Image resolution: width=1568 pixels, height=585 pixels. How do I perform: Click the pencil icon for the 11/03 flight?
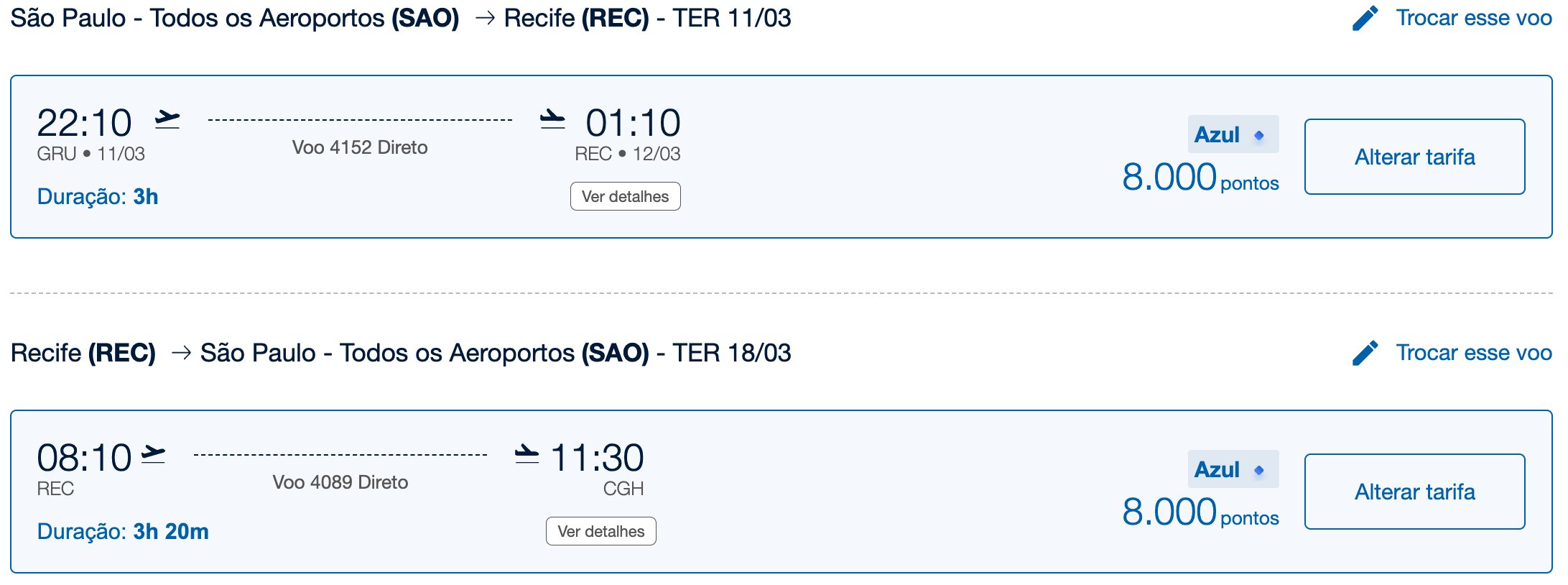tap(1365, 18)
